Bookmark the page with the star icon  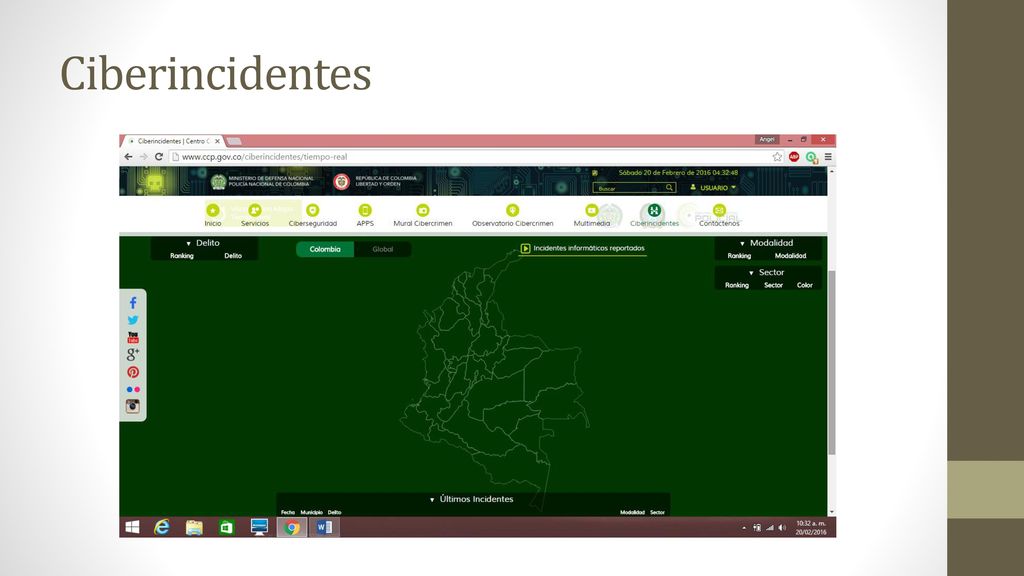pyautogui.click(x=777, y=157)
